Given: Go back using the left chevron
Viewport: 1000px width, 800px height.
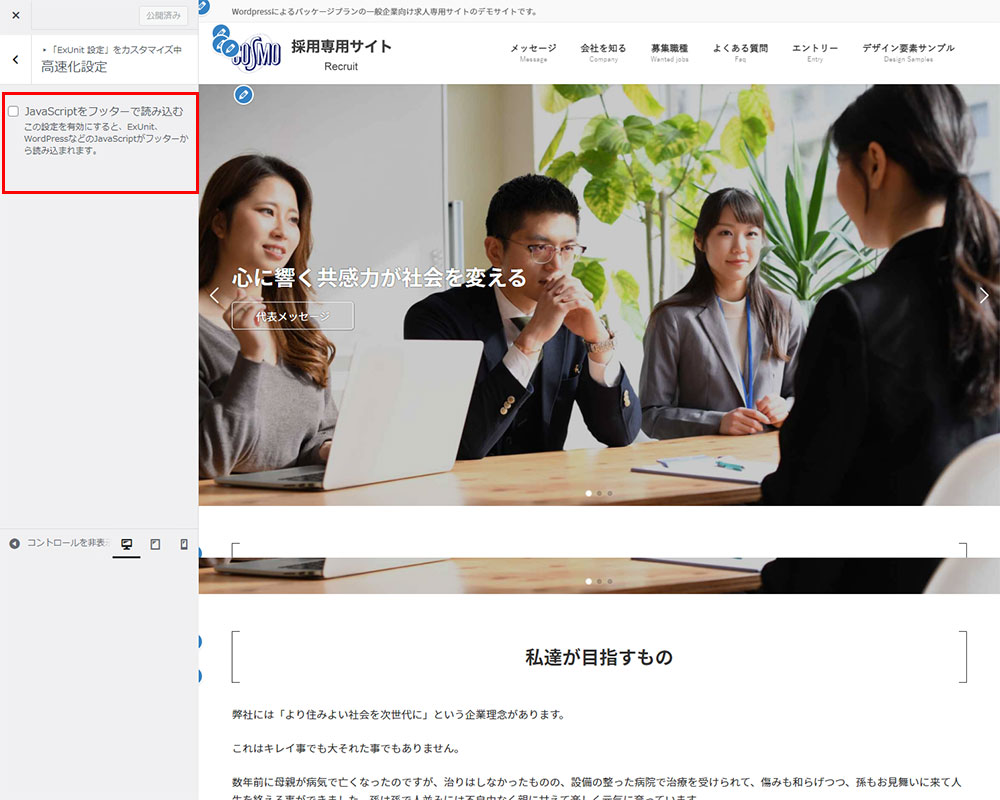Looking at the screenshot, I should (x=16, y=60).
